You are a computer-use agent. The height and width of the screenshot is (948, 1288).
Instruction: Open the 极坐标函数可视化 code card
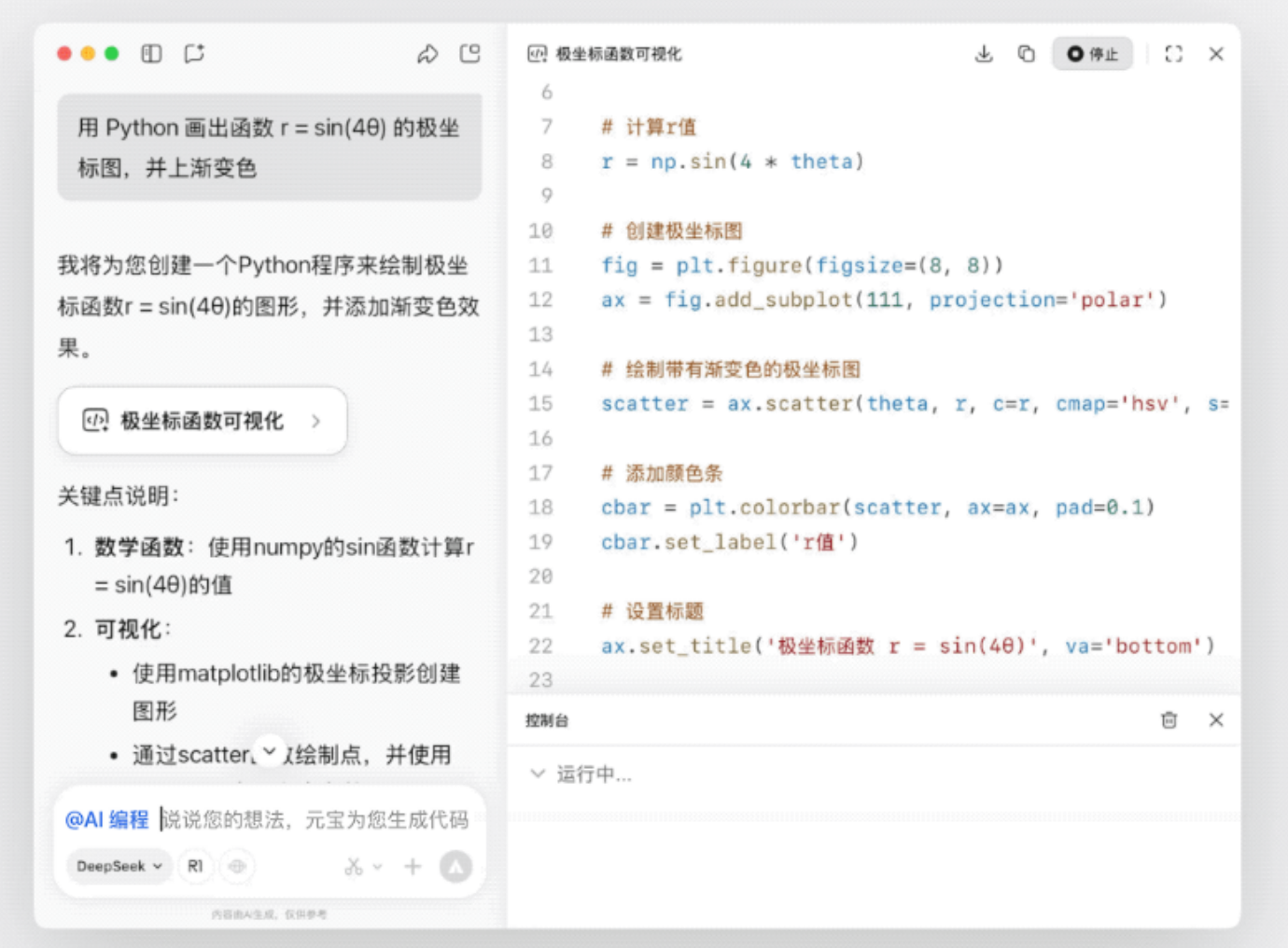[203, 421]
